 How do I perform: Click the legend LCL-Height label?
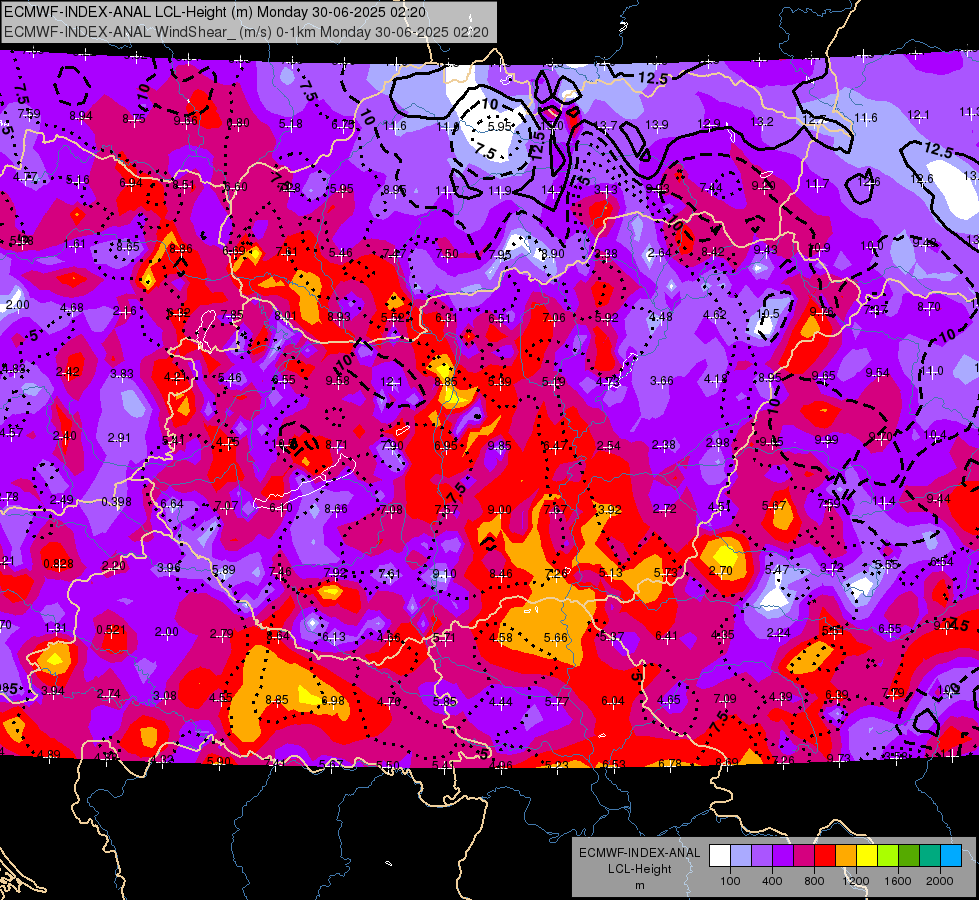pyautogui.click(x=639, y=869)
